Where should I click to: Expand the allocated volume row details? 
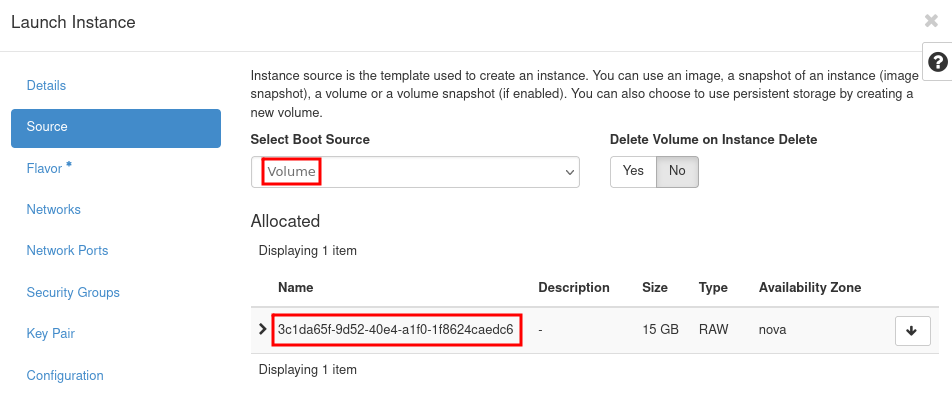pos(262,329)
